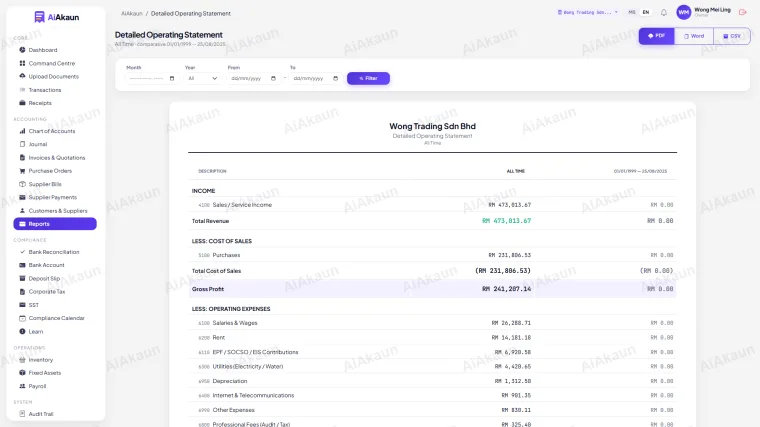Open Command Centre in the sidebar

[51, 63]
